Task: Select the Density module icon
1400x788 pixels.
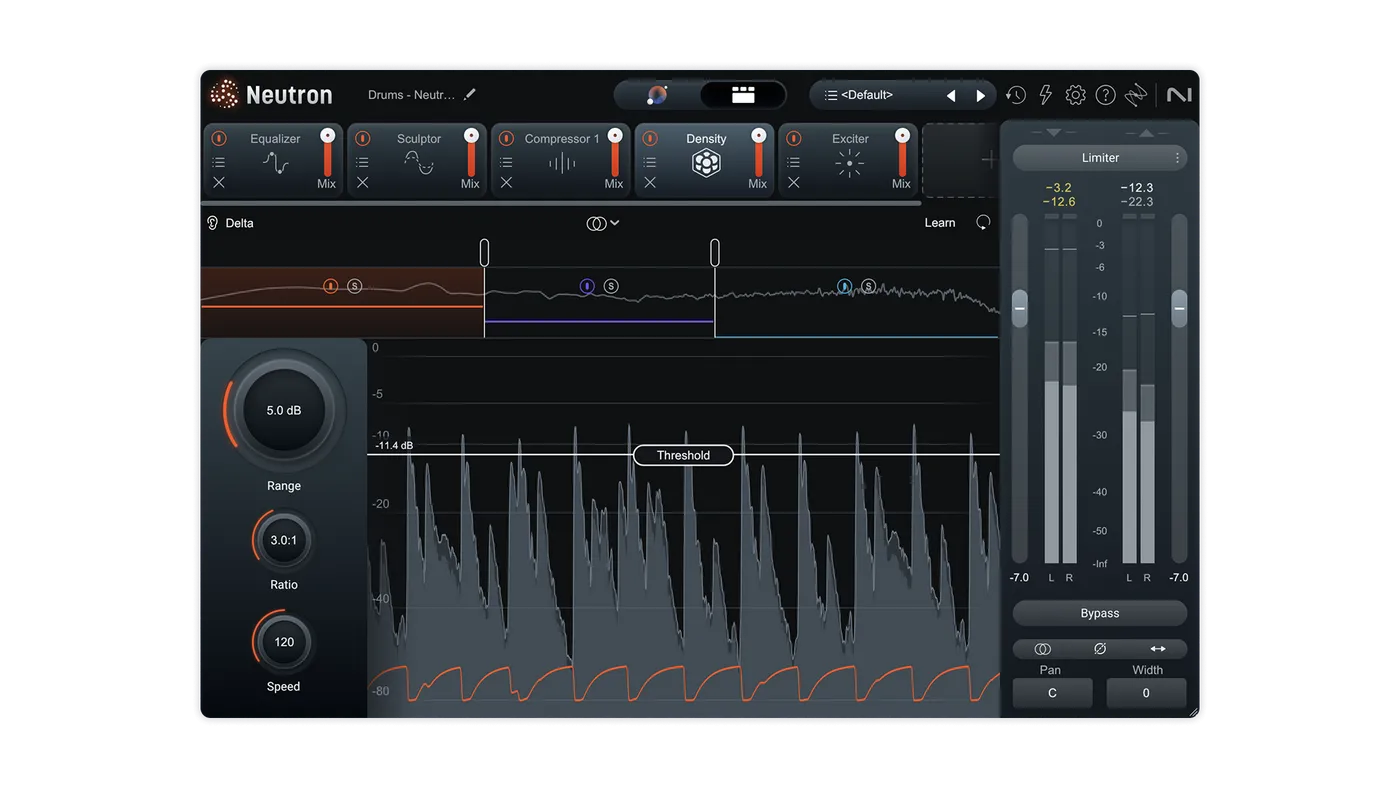Action: click(707, 163)
